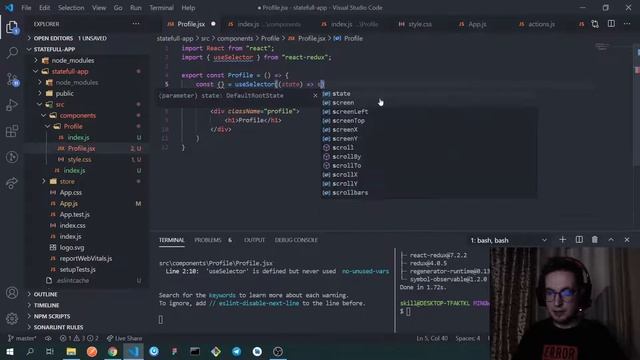
Task: Open Windows Start menu
Action: 10,351
